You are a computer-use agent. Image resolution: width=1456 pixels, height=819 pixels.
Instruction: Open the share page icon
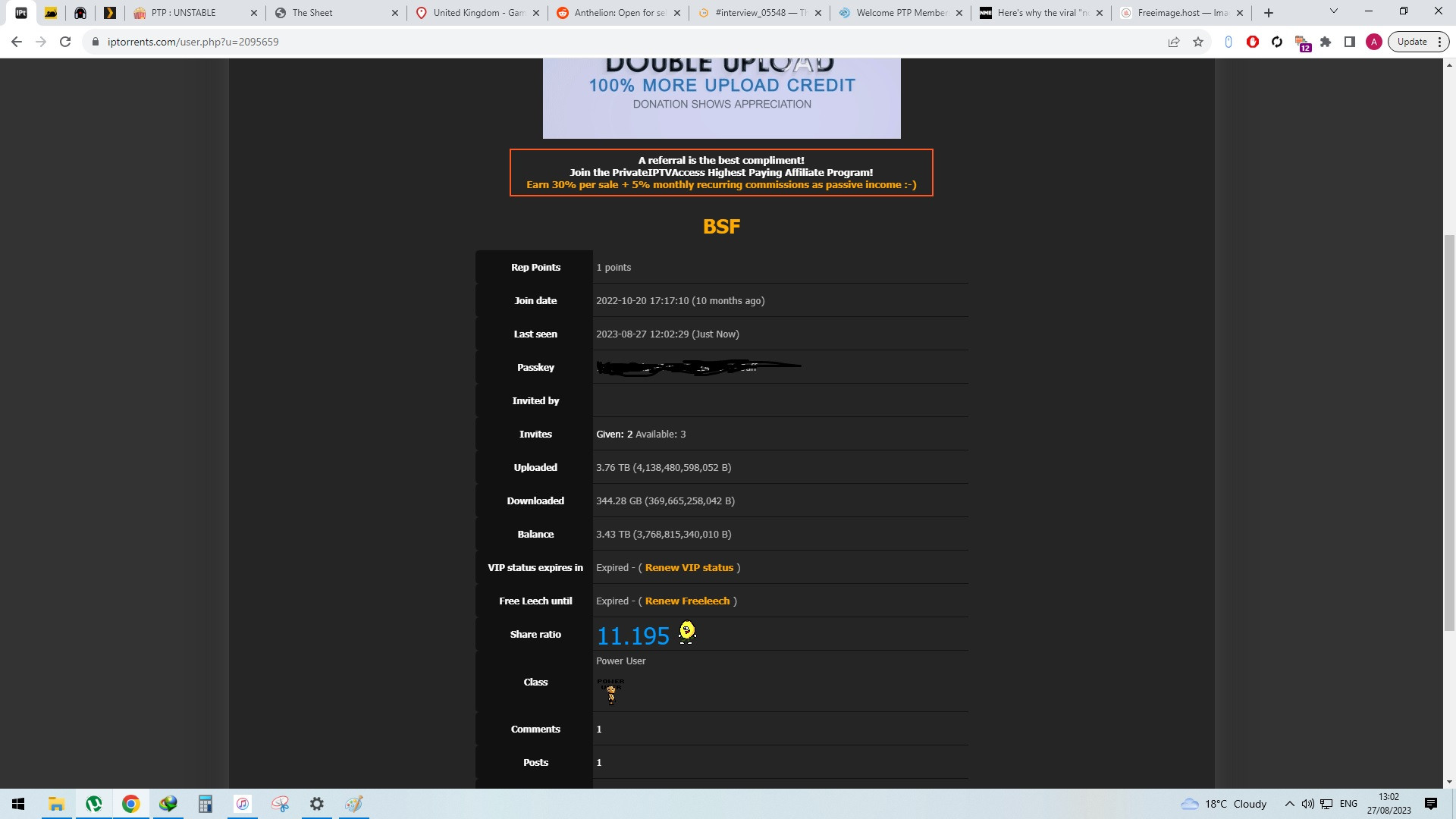point(1174,42)
